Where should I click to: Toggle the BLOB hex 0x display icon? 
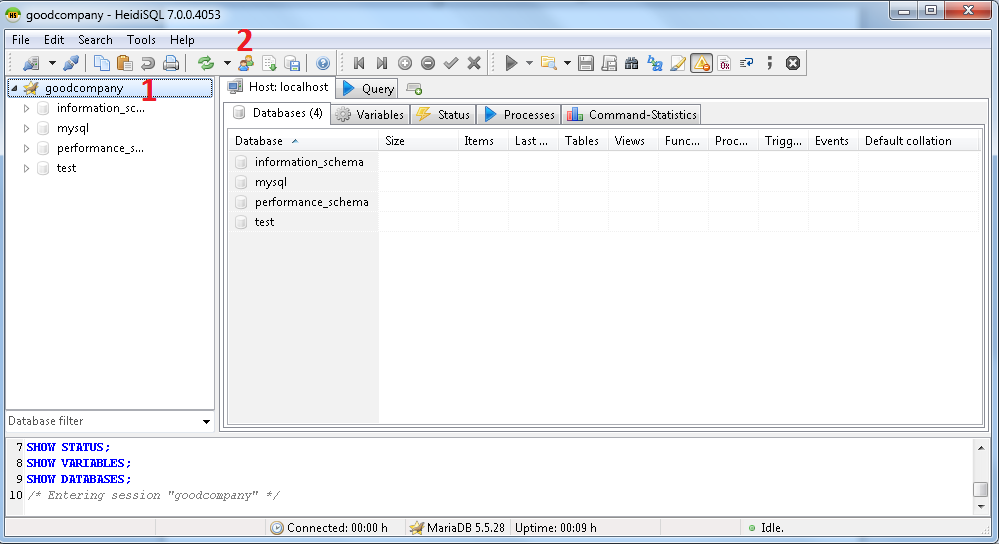click(724, 63)
